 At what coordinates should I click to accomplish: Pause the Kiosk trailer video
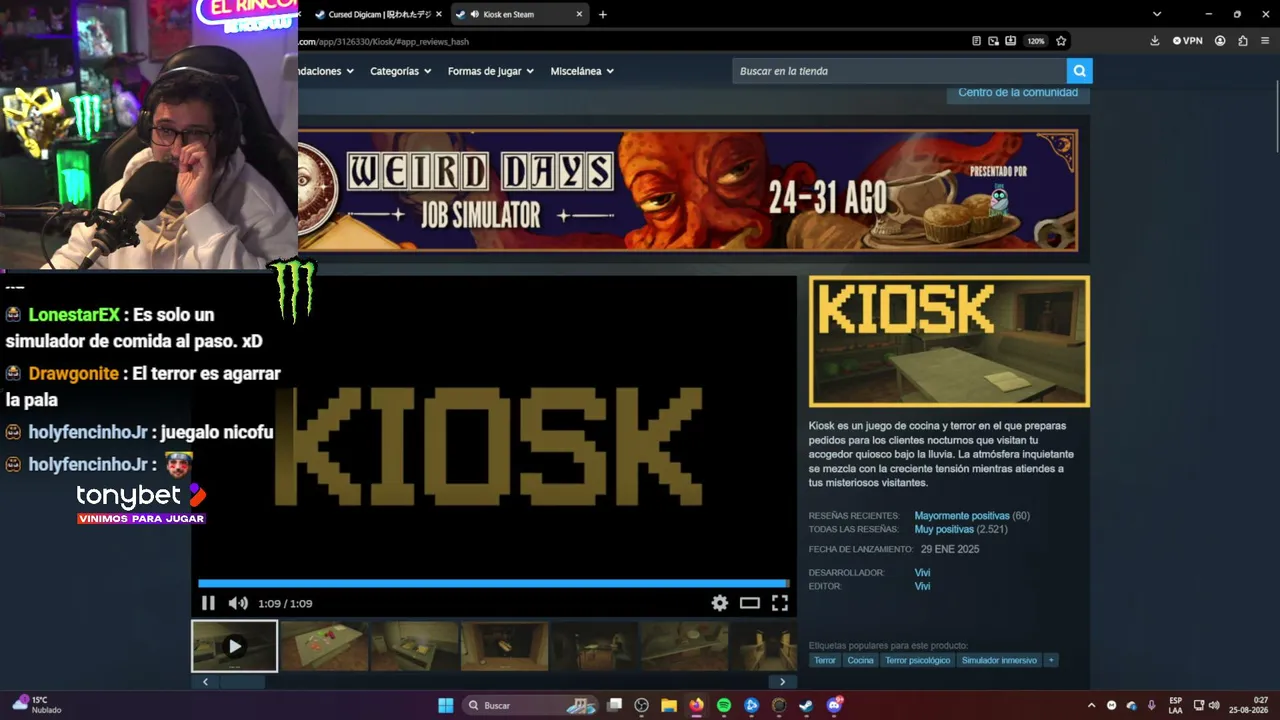(208, 603)
